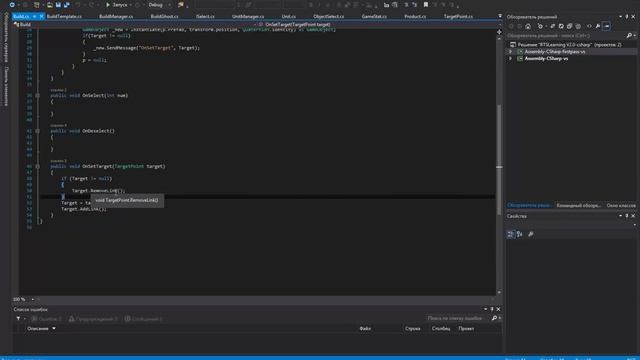The height and width of the screenshot is (360, 640).
Task: Switch to the TargetPoint.cs tab
Action: tap(458, 16)
